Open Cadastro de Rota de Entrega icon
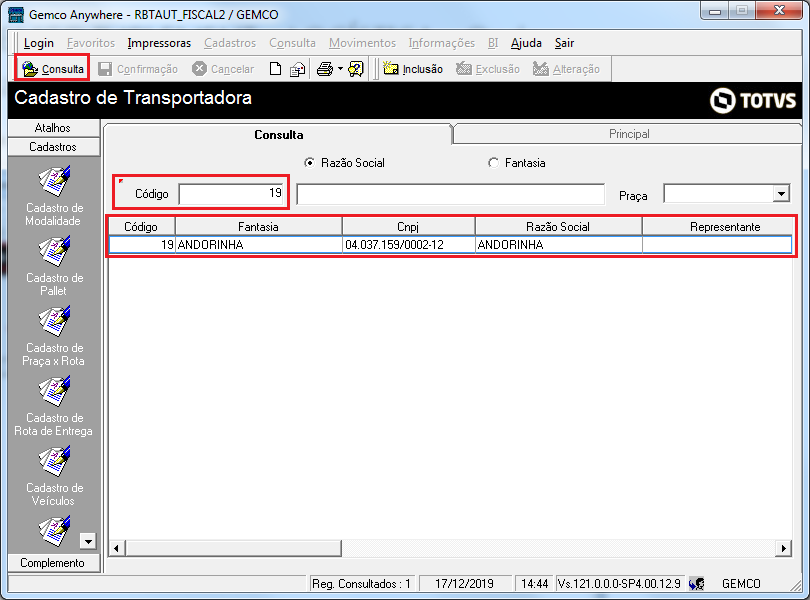The height and width of the screenshot is (600, 810). pos(54,391)
